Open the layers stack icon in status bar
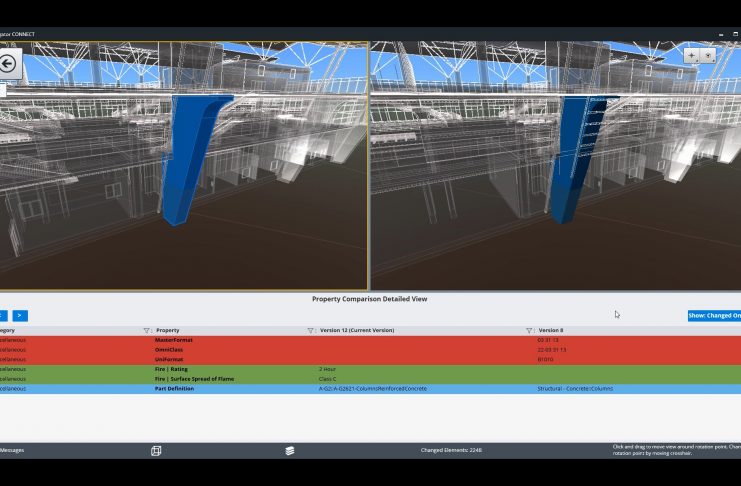This screenshot has height=486, width=741. point(290,451)
